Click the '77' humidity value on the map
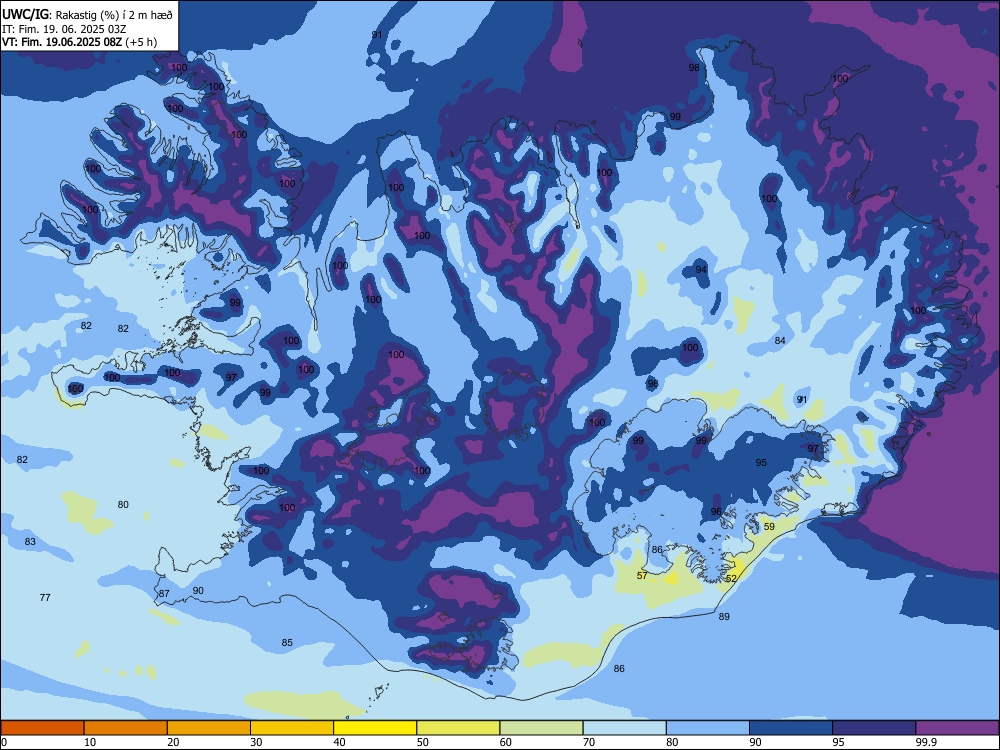 45,598
